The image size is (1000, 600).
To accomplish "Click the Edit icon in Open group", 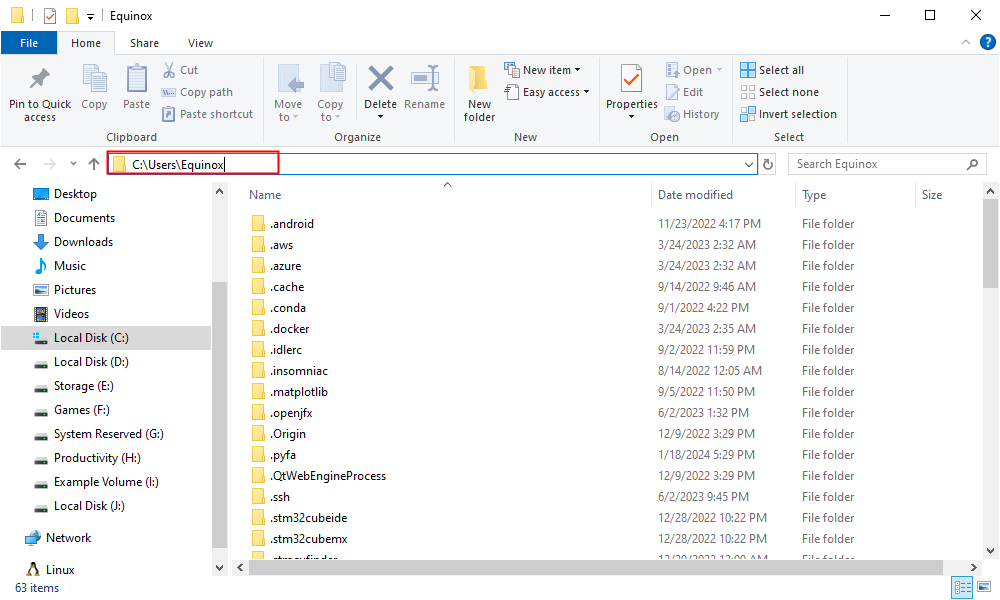I will [x=672, y=92].
